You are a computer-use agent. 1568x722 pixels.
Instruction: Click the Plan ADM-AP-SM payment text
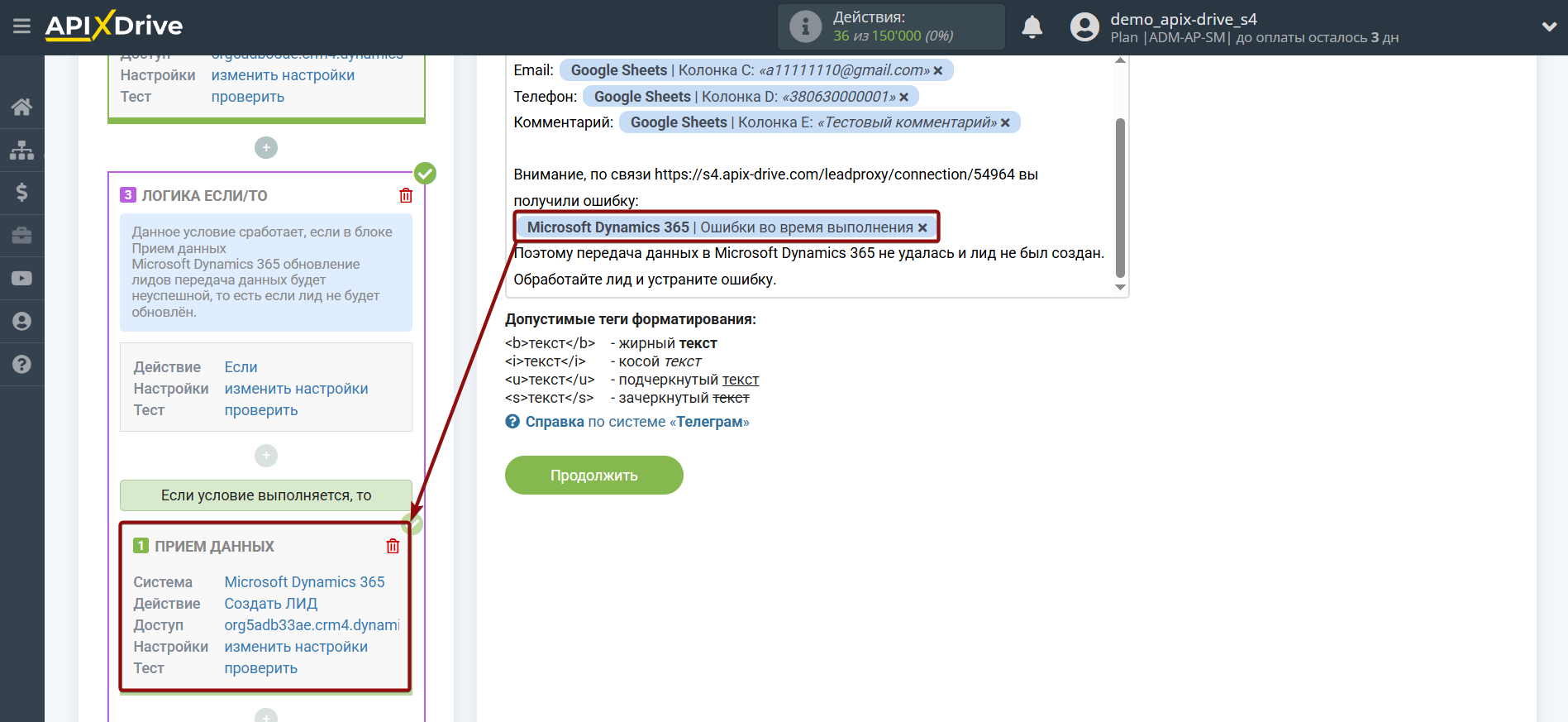(x=1254, y=38)
